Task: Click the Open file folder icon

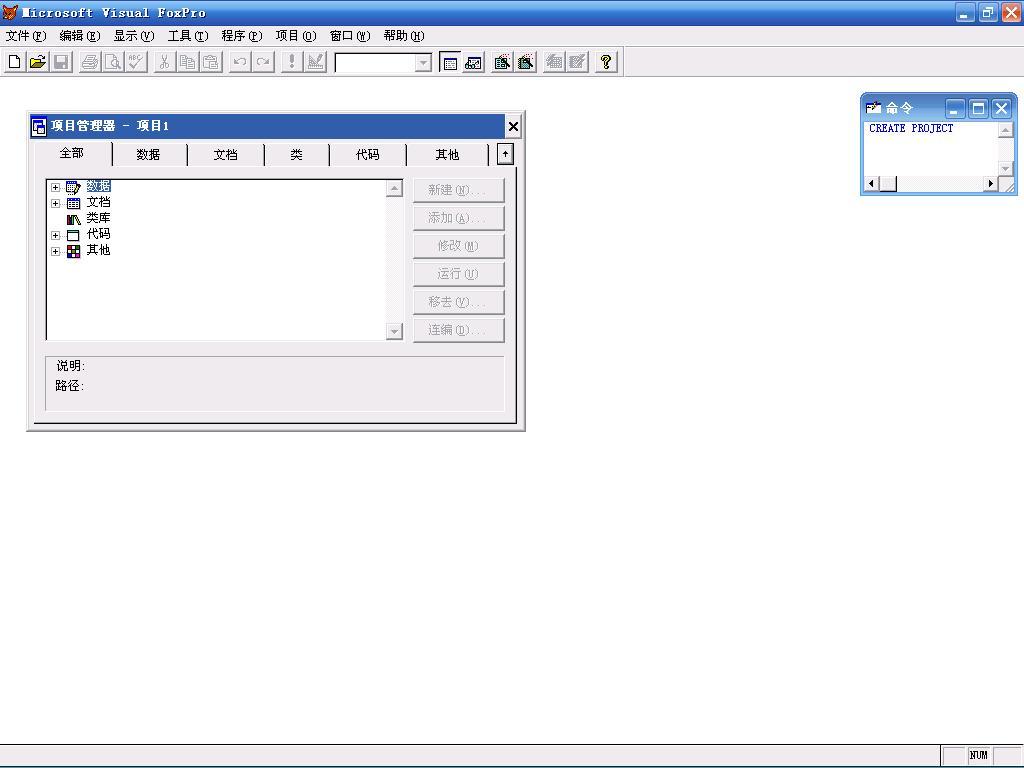Action: click(38, 62)
